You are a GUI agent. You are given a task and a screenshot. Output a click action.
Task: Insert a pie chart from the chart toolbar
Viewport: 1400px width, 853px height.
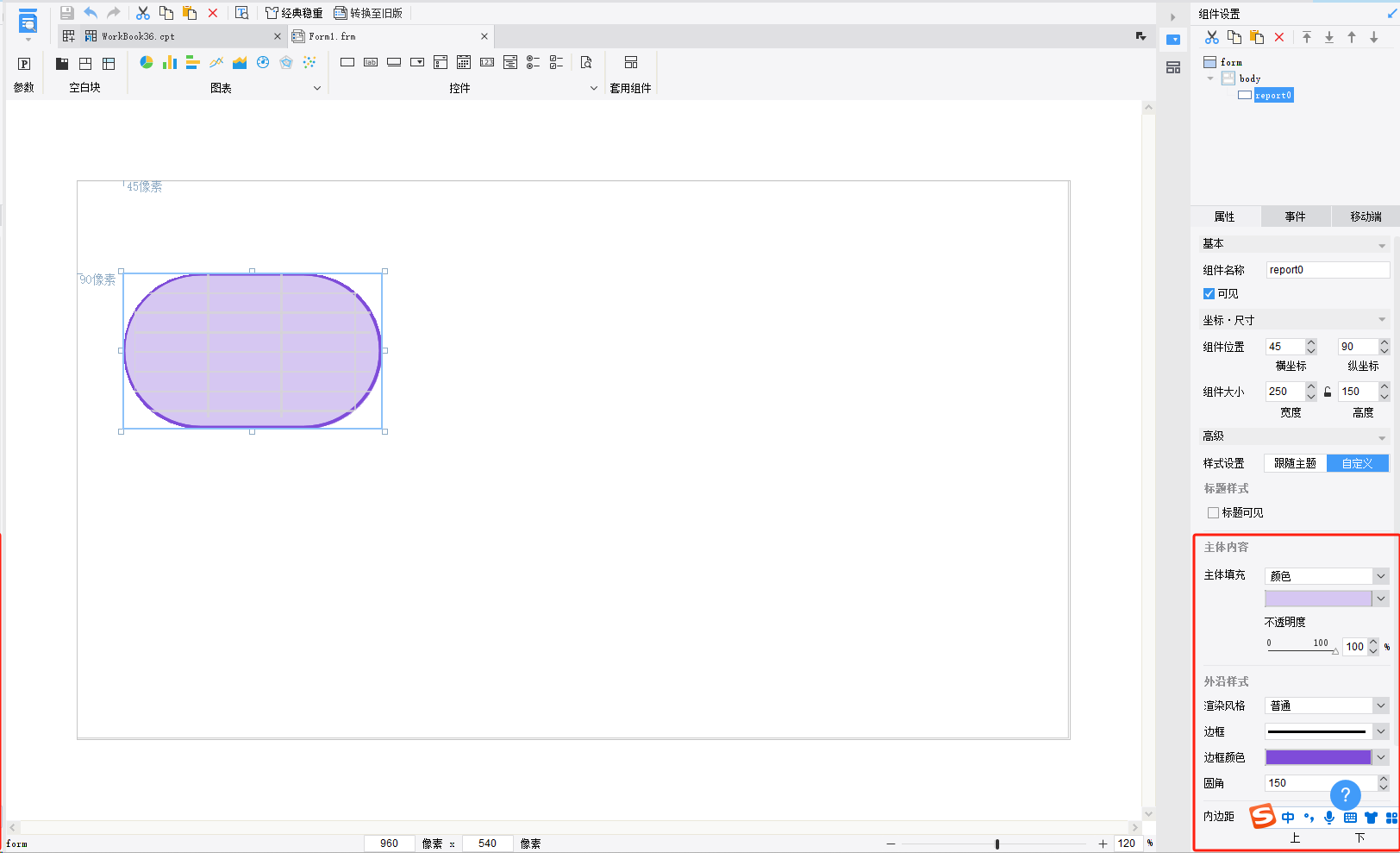[x=147, y=62]
